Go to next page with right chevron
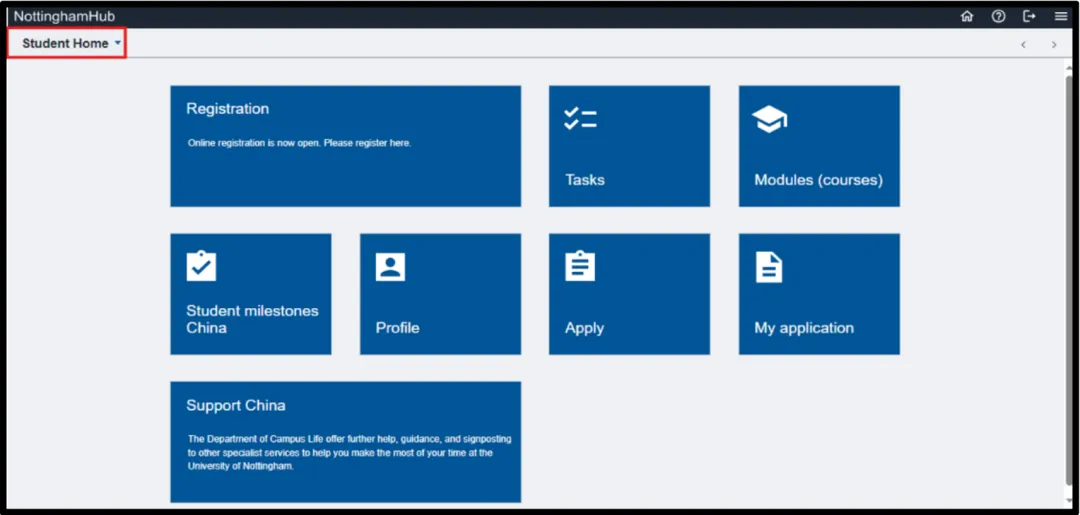1080x515 pixels. click(x=1054, y=45)
